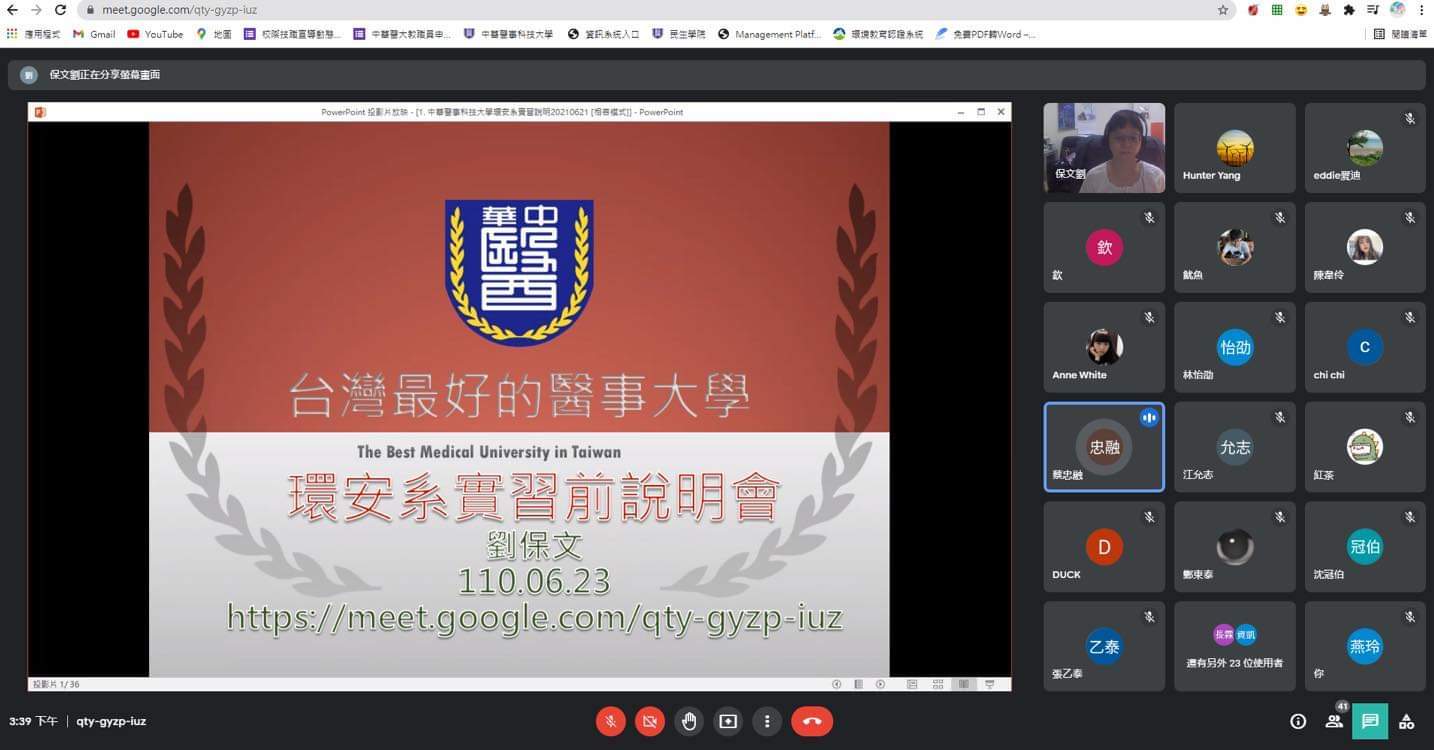The width and height of the screenshot is (1434, 750).
Task: Open the 閱讀清單 reading list
Action: click(x=1400, y=34)
